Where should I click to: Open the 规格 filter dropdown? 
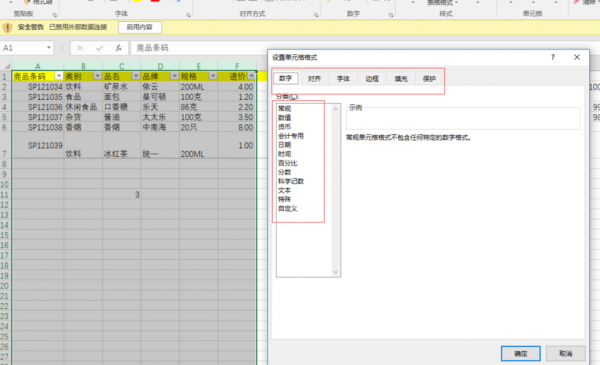pyautogui.click(x=213, y=76)
